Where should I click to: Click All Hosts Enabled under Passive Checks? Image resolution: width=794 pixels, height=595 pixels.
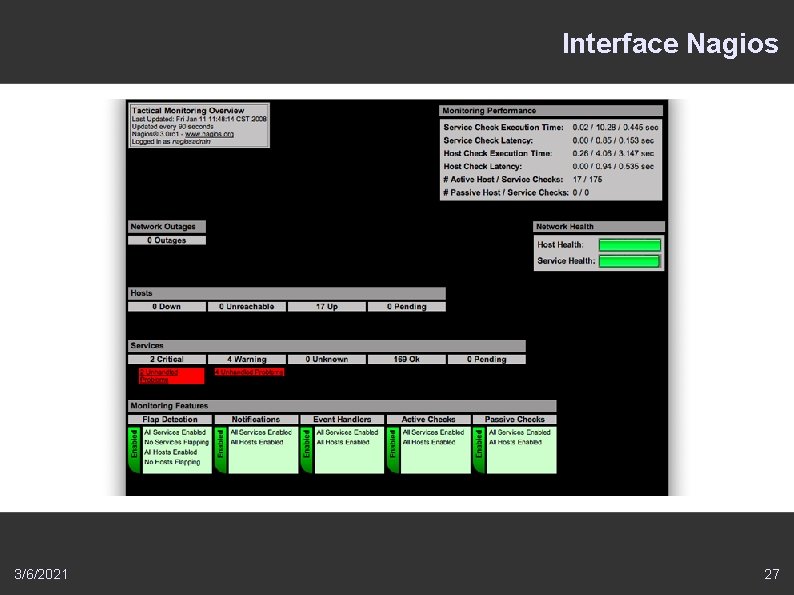515,442
